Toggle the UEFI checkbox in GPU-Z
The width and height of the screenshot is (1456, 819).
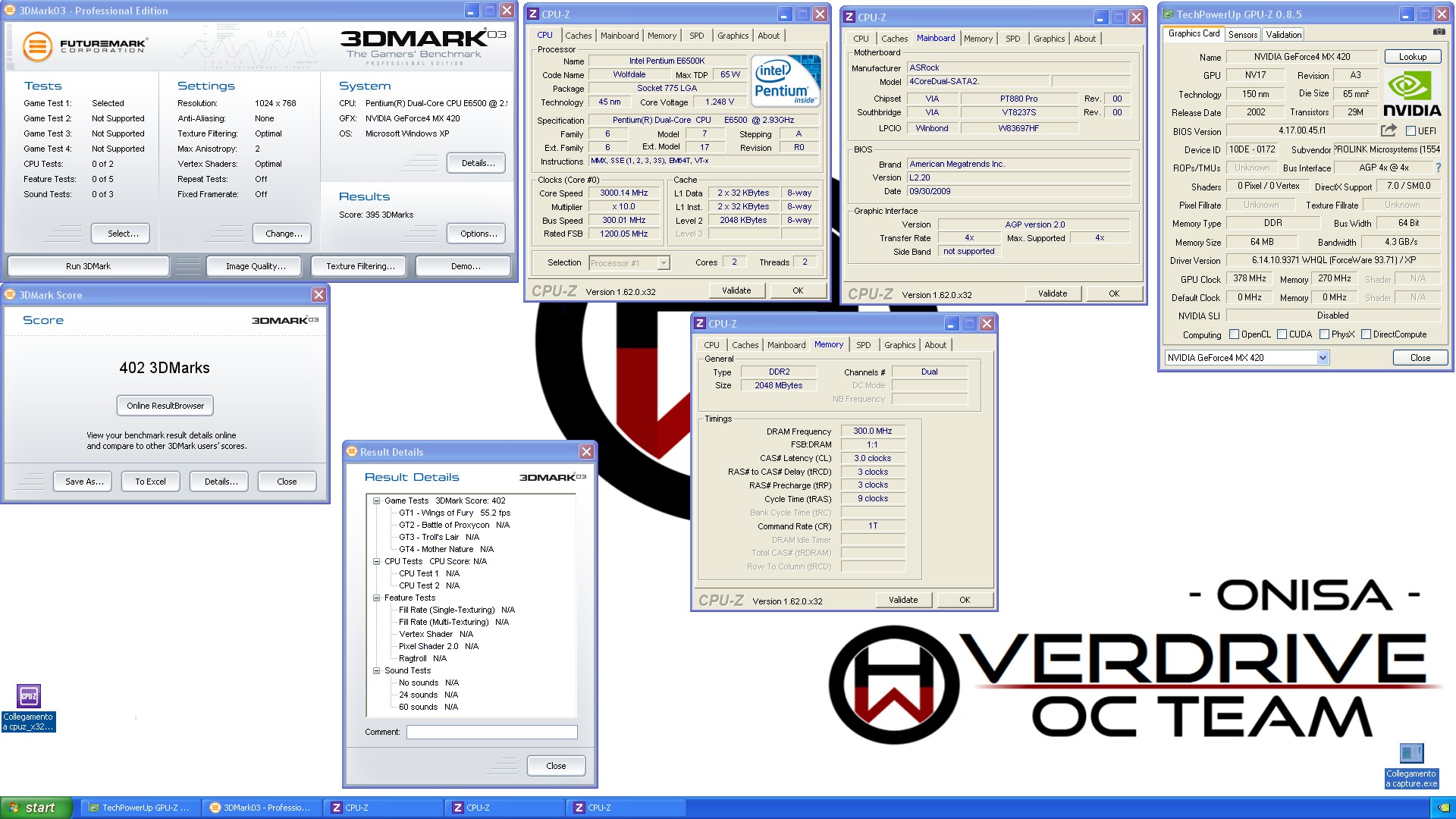(x=1411, y=130)
